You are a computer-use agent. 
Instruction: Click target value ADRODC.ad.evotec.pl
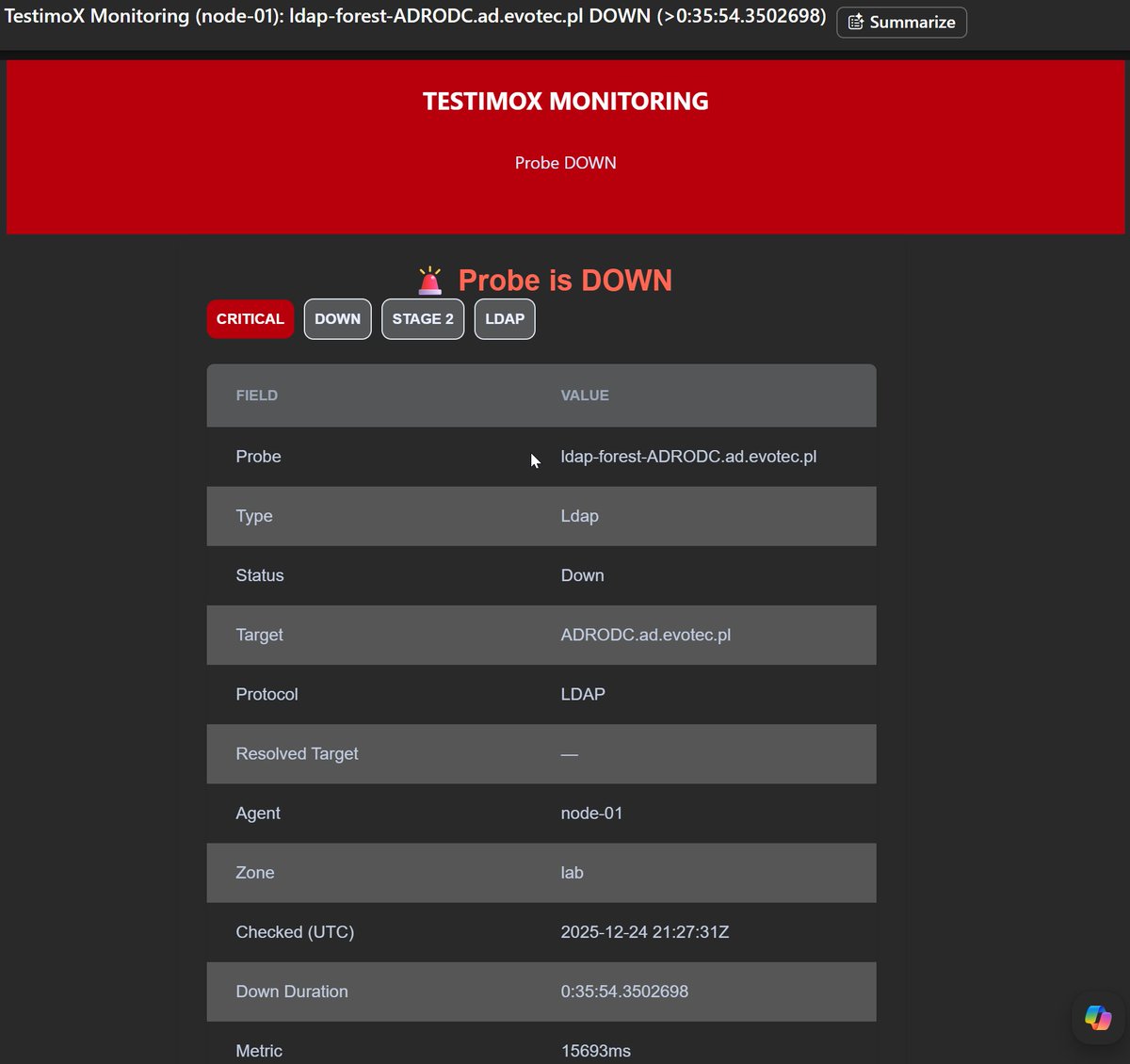tap(646, 635)
